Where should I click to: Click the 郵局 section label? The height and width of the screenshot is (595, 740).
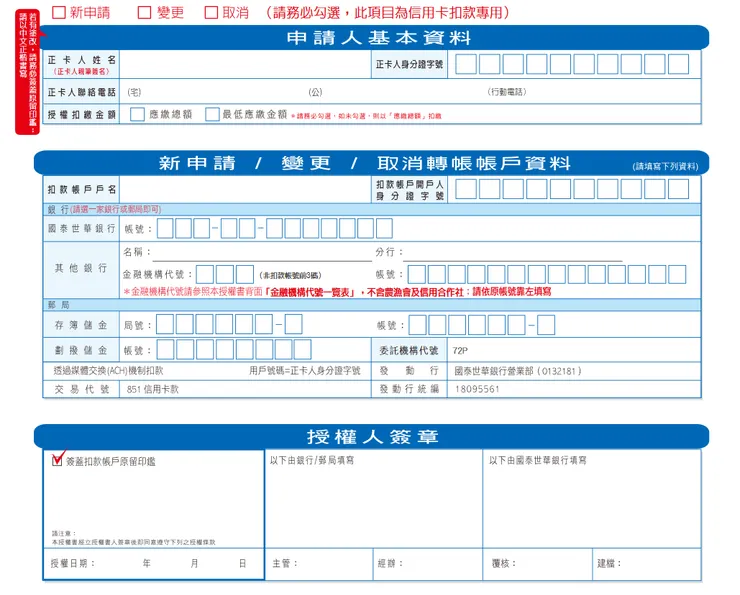click(x=59, y=305)
